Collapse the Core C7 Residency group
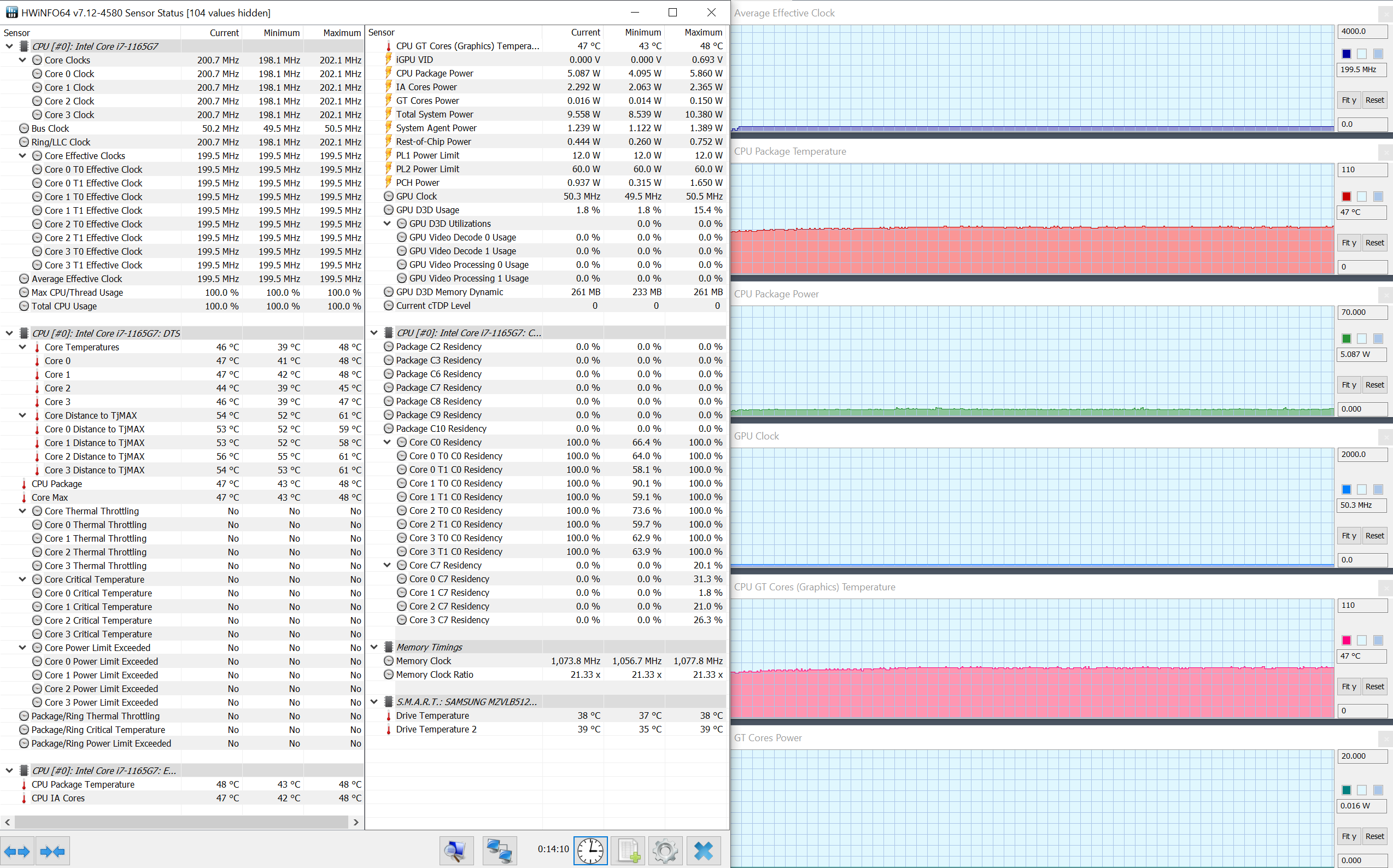The image size is (1393, 868). coord(387,565)
